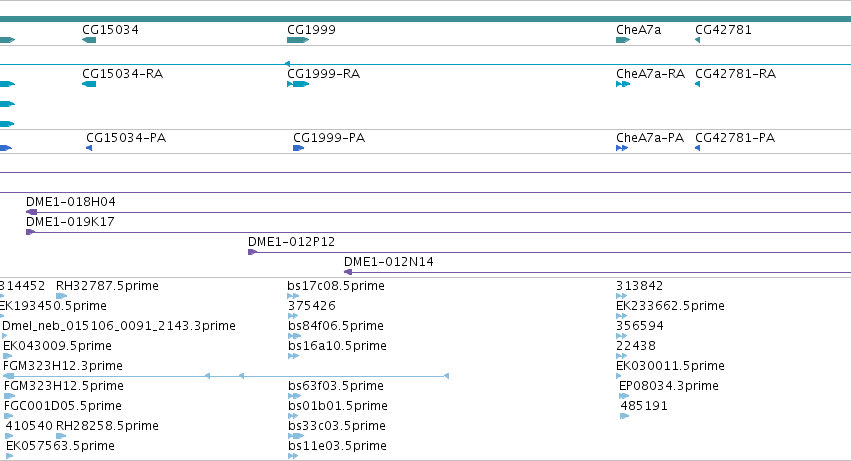Select BAC clone DME1-012N14
This screenshot has width=851, height=461.
(x=389, y=262)
